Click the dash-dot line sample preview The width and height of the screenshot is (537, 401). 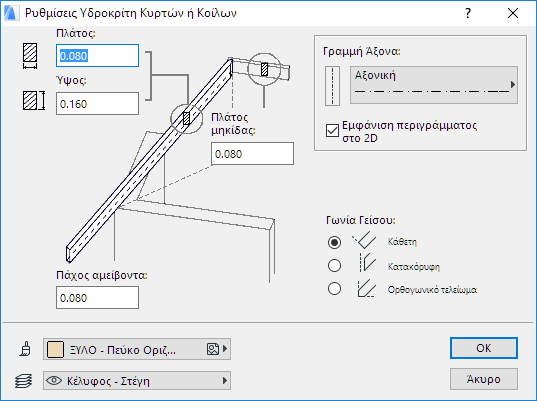coord(432,91)
